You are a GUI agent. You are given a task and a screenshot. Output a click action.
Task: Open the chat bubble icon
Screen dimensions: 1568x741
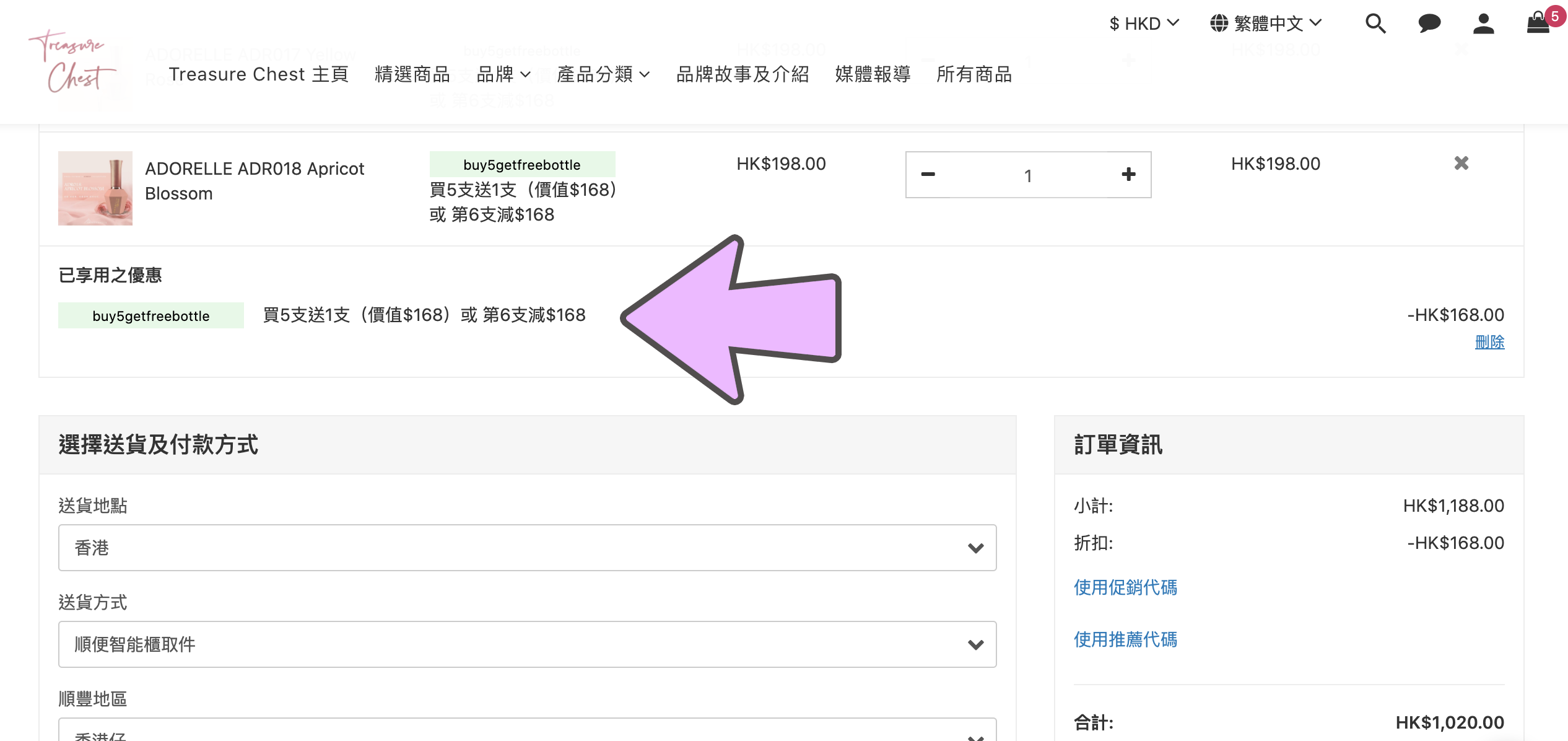[x=1429, y=24]
